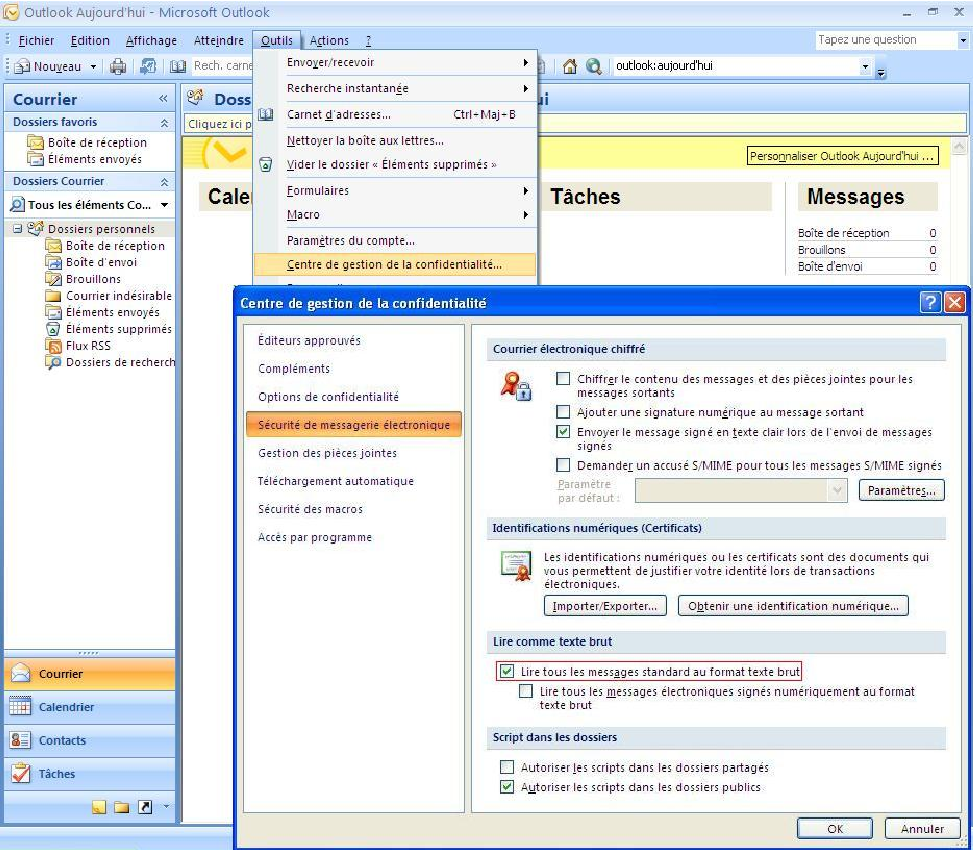
Task: Choose Nettoyer la boîte aux lettres entry
Action: (395, 140)
